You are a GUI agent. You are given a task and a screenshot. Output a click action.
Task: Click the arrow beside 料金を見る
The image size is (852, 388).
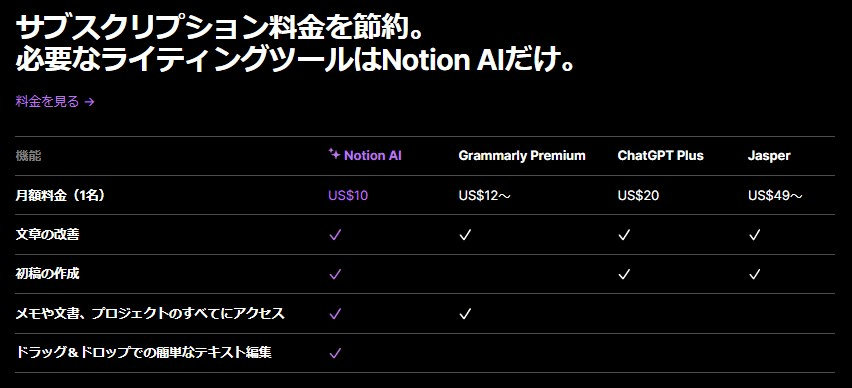point(90,102)
